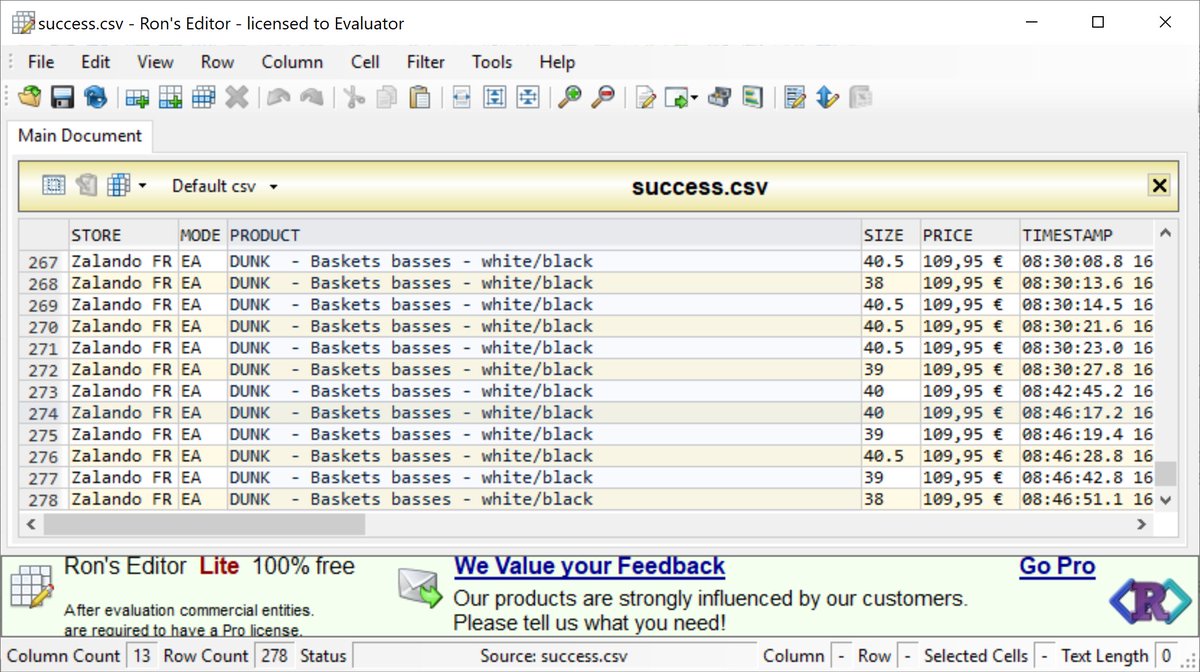Image resolution: width=1200 pixels, height=672 pixels.
Task: Click the gray Delete X icon
Action: (x=237, y=97)
